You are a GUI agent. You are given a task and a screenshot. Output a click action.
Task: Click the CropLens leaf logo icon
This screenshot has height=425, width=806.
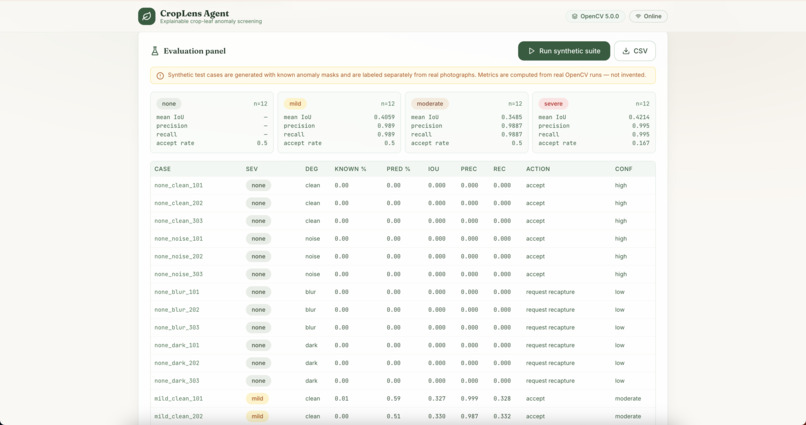[146, 16]
